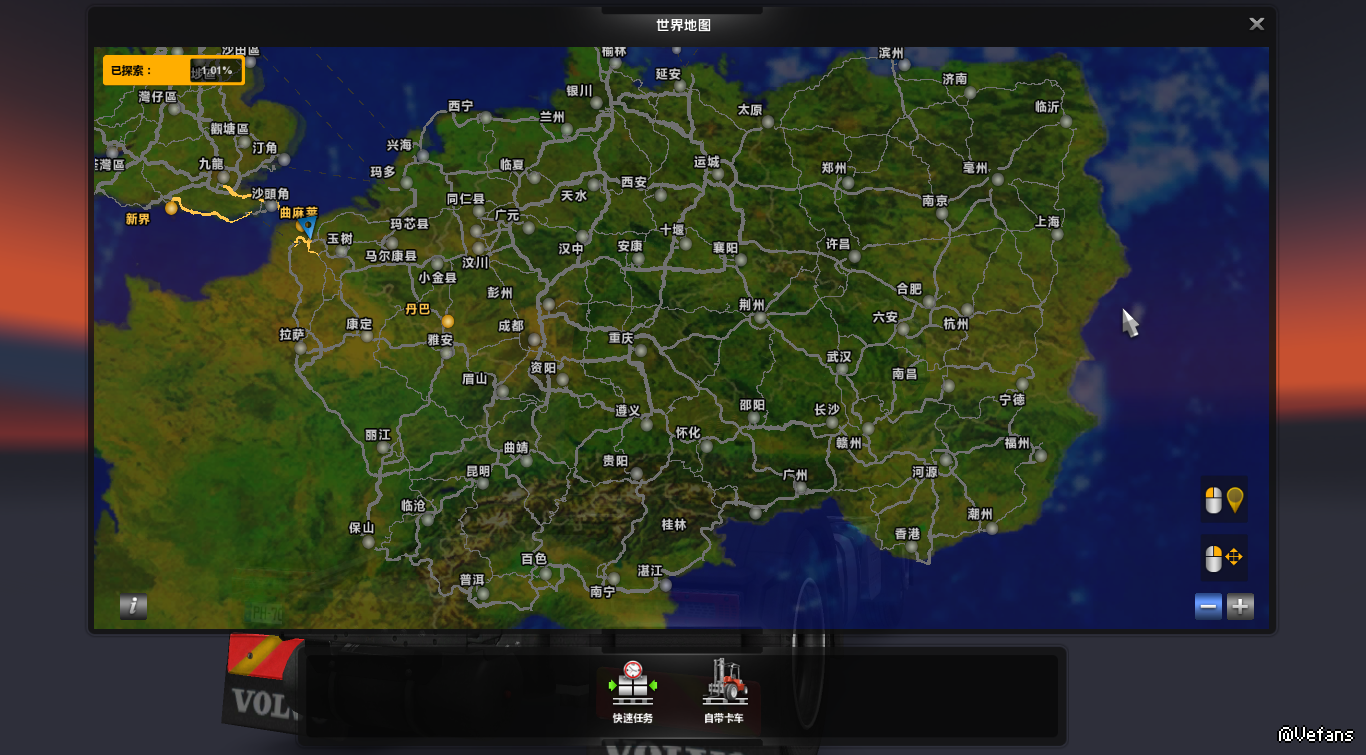Select the city label 重庆
Image resolution: width=1366 pixels, height=755 pixels.
[621, 338]
